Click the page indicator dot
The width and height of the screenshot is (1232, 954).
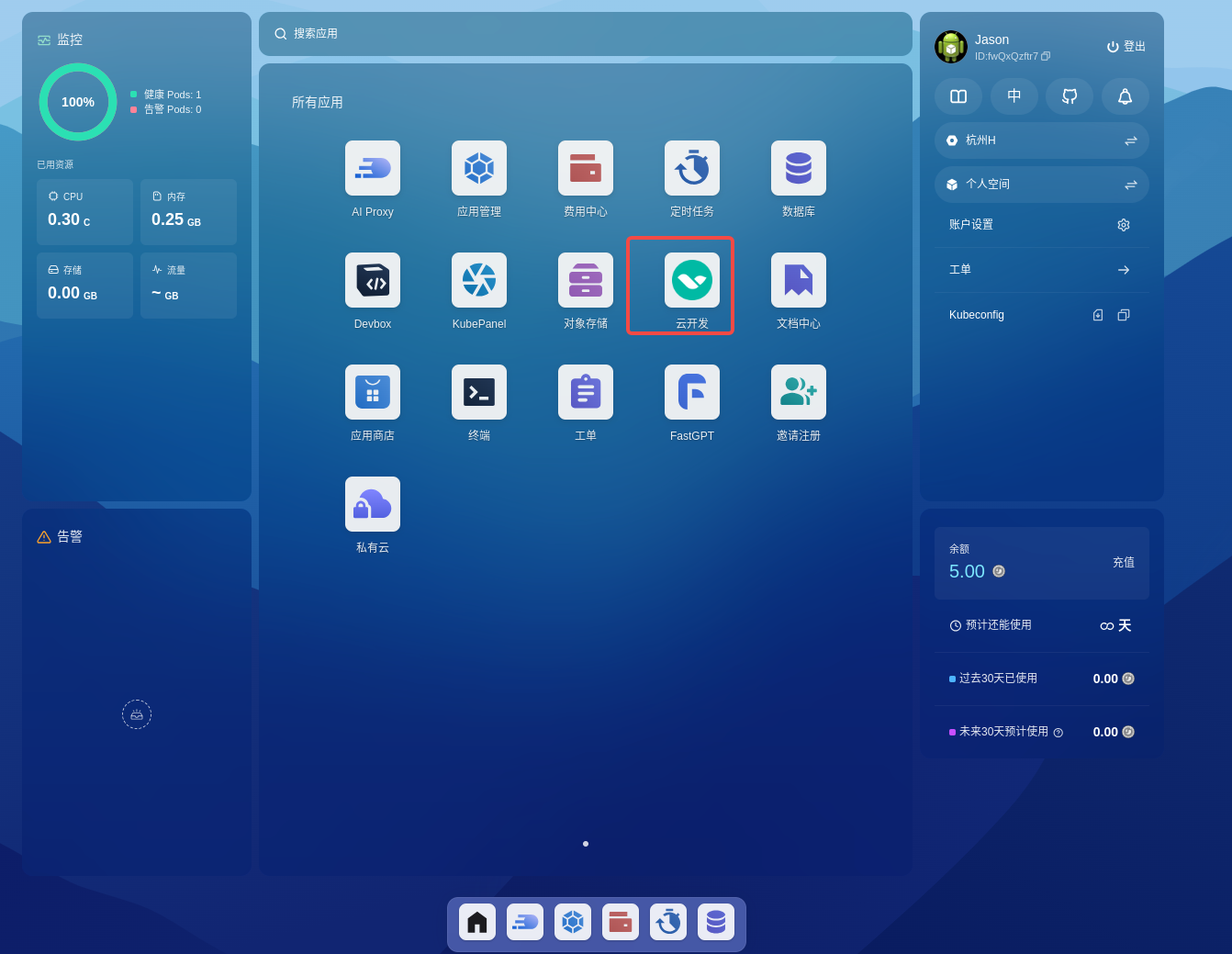point(586,844)
